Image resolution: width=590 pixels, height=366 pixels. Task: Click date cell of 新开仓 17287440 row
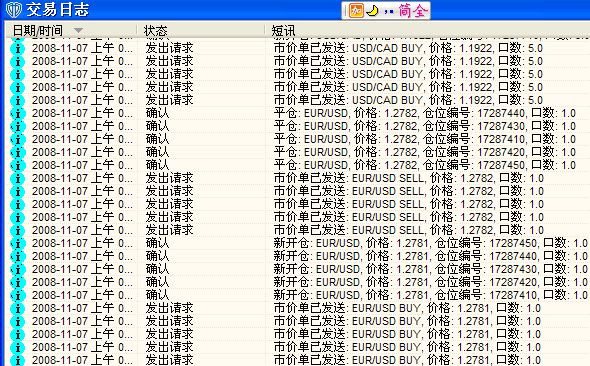tap(82, 256)
